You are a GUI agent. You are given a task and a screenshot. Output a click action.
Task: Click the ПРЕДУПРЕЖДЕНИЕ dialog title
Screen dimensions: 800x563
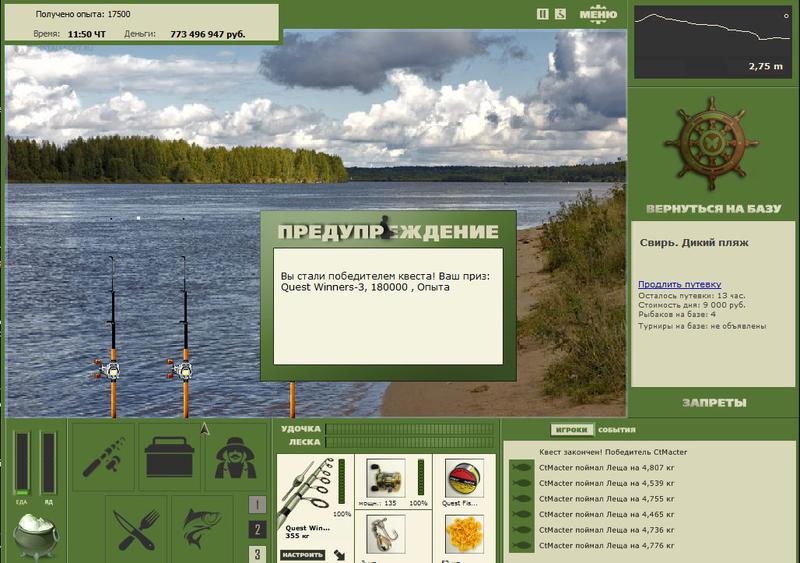point(388,232)
